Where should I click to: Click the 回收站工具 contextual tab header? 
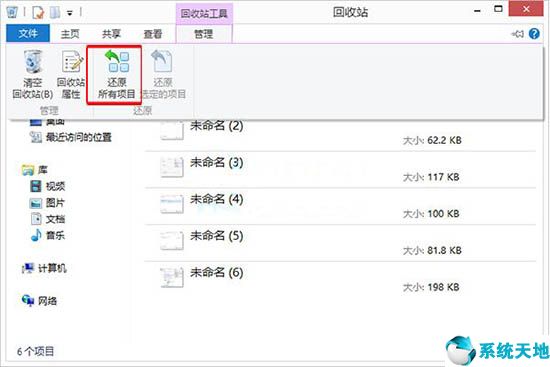(x=204, y=14)
